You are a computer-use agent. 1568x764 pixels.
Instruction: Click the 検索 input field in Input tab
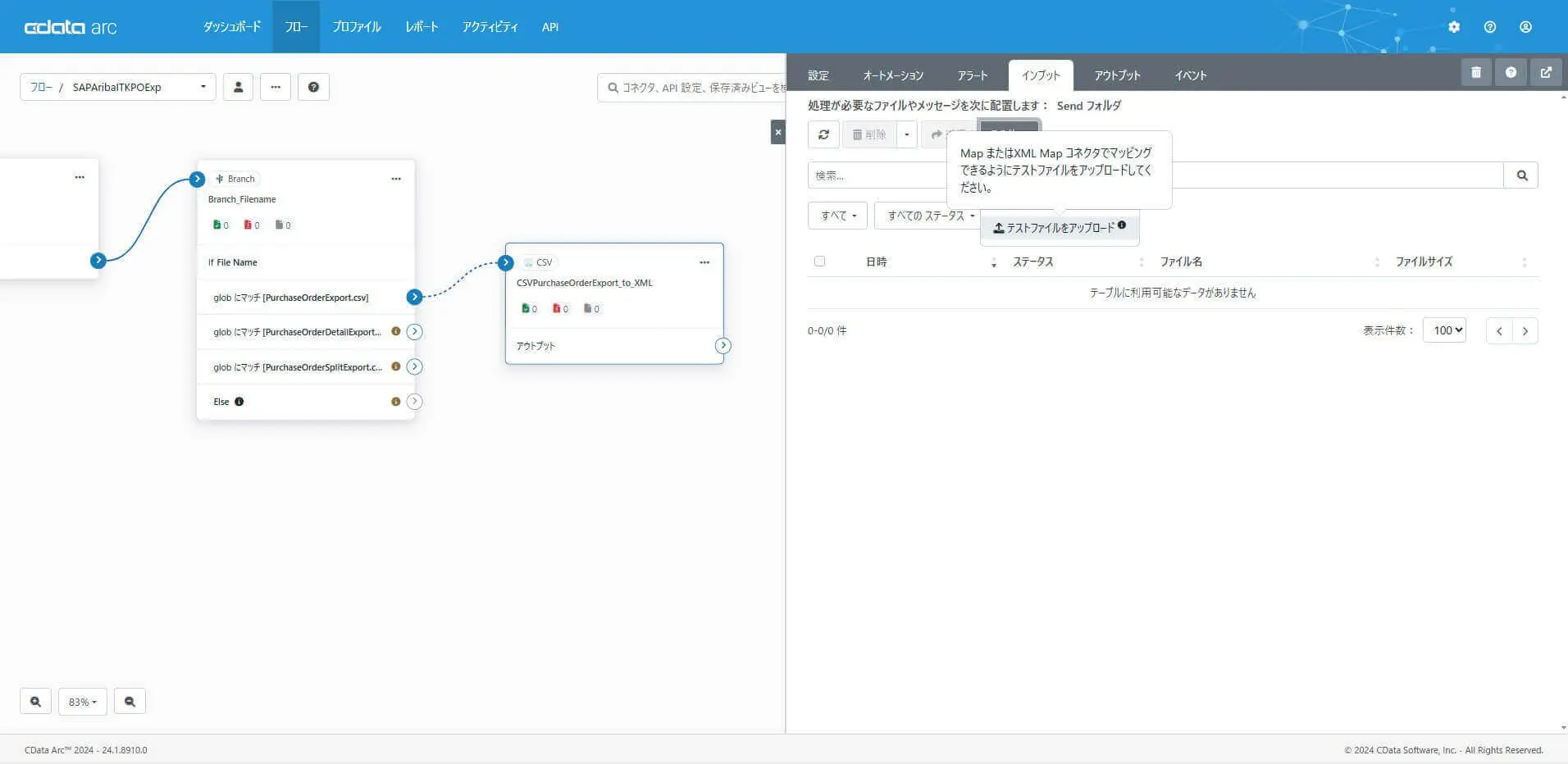point(1155,175)
